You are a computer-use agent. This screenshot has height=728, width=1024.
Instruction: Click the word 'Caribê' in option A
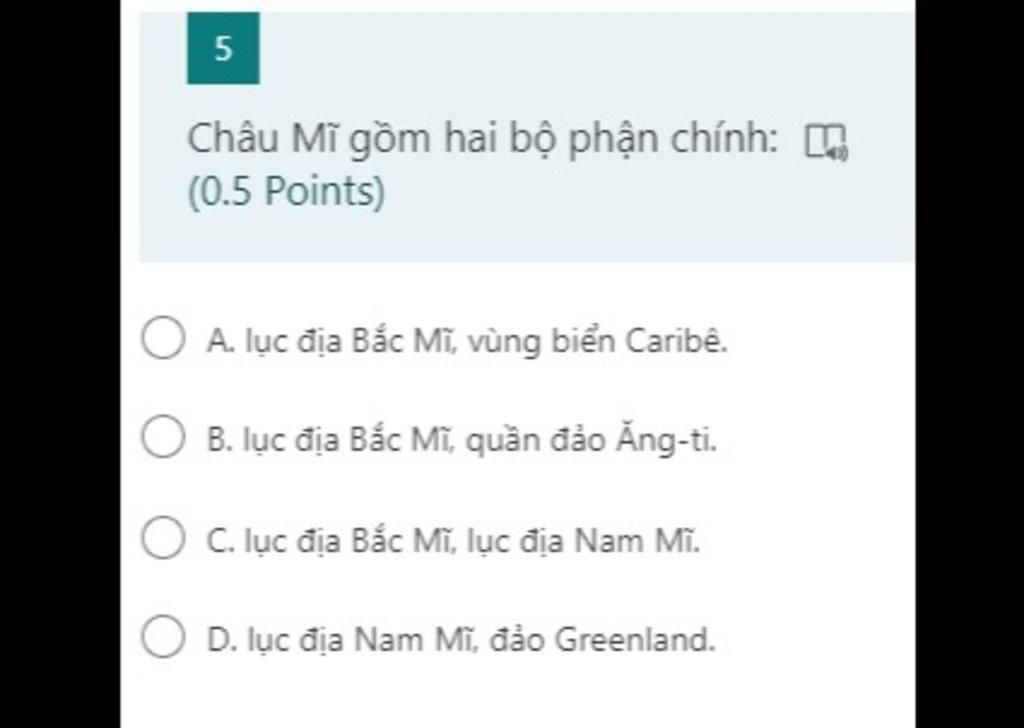click(x=676, y=340)
